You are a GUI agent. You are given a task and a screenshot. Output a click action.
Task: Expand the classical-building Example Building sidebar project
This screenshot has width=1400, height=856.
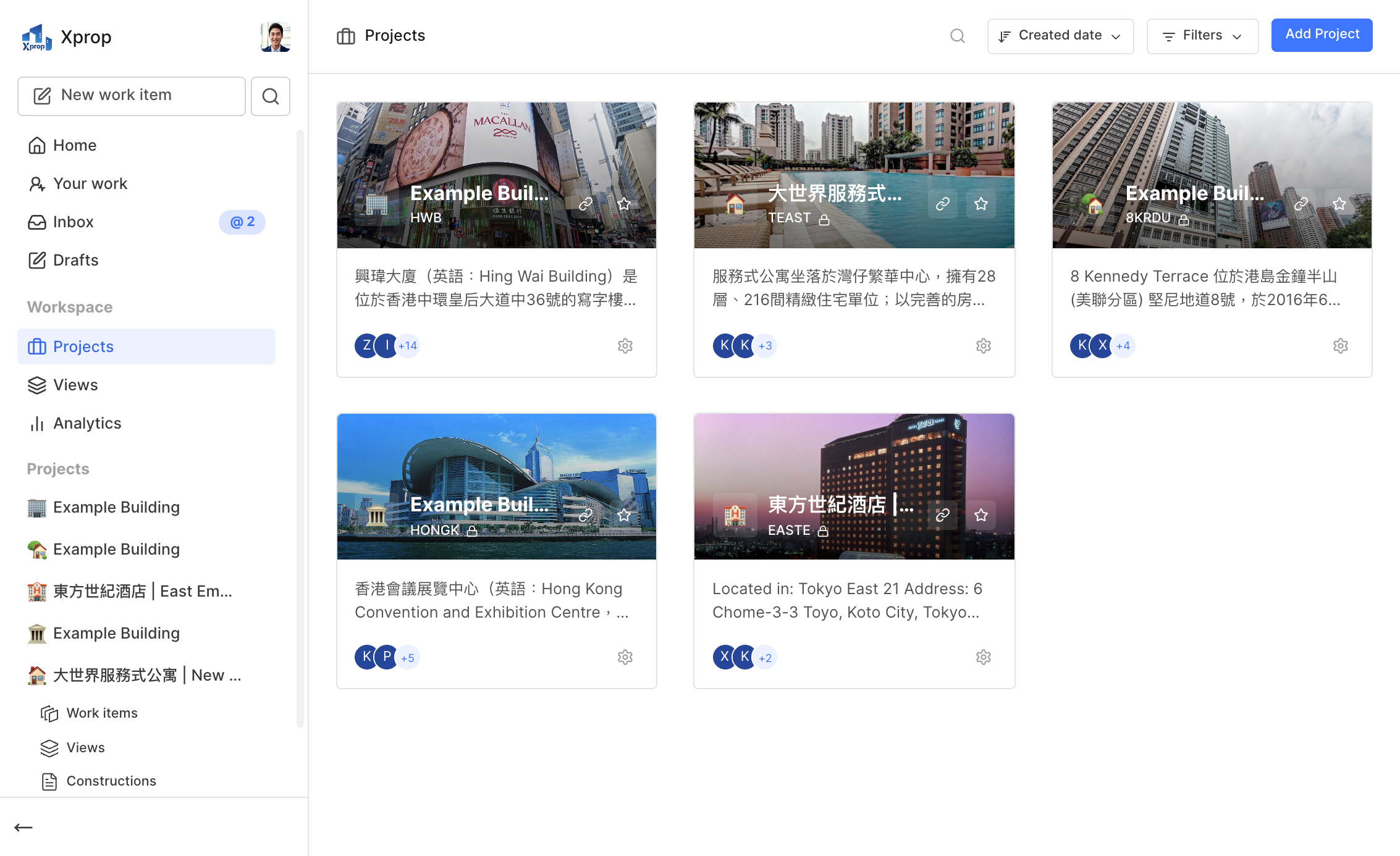tap(146, 634)
